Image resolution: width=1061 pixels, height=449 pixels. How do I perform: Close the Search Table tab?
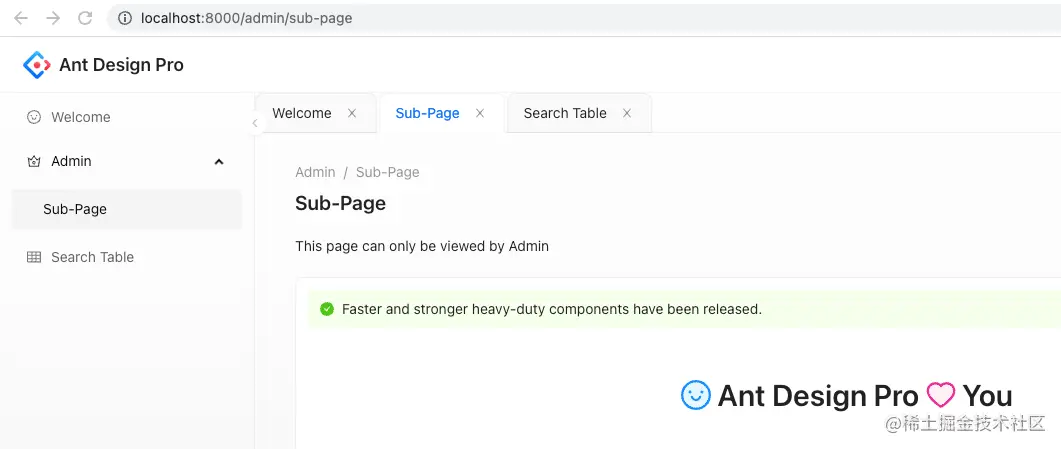[627, 113]
